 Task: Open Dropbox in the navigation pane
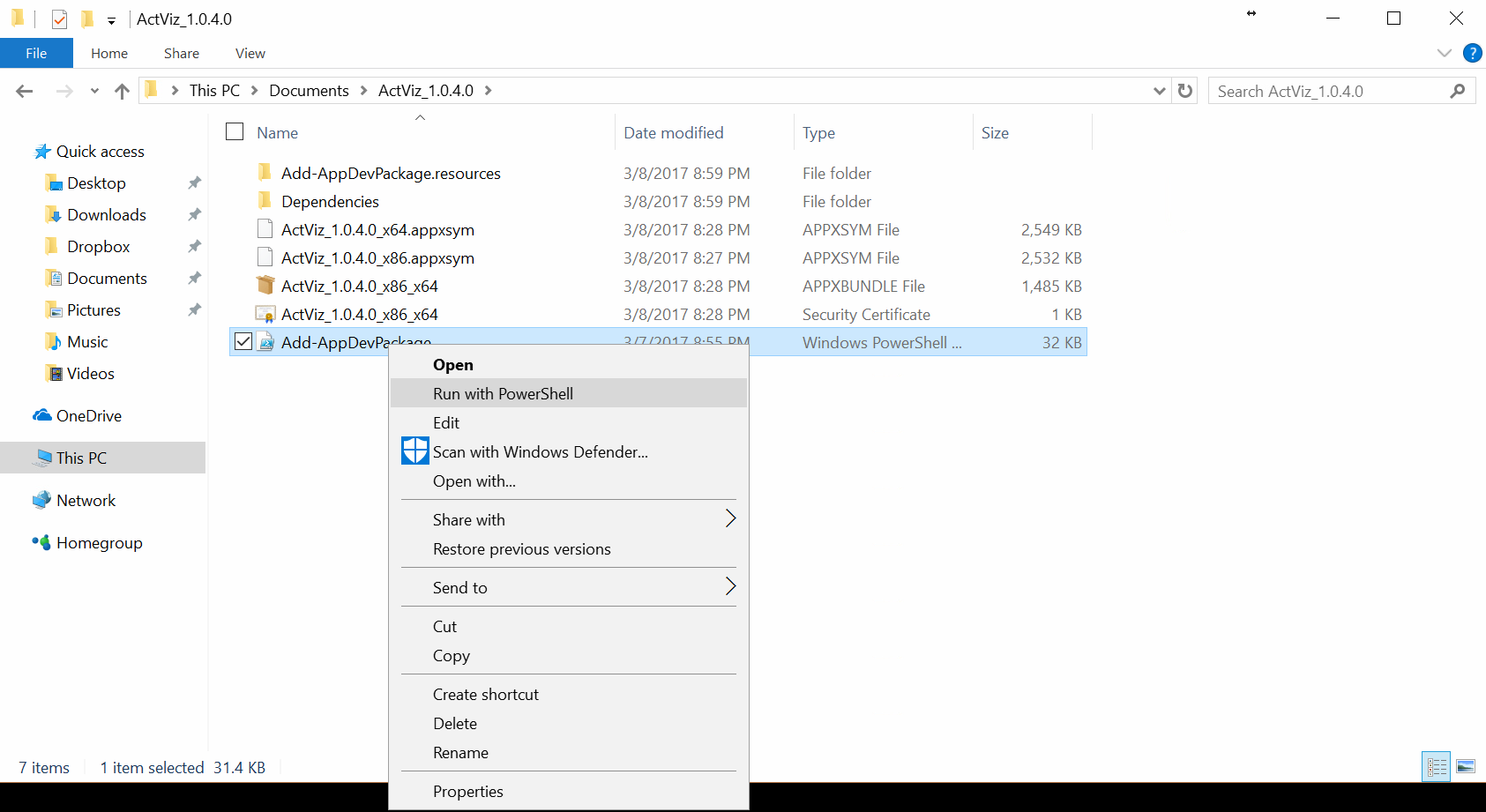click(98, 247)
